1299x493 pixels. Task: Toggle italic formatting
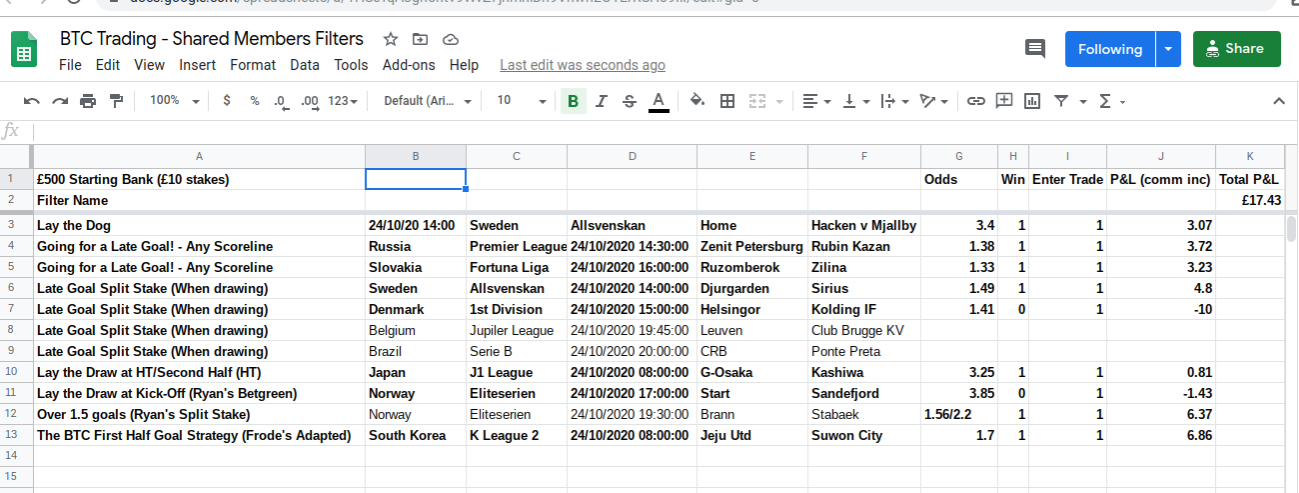pos(601,101)
